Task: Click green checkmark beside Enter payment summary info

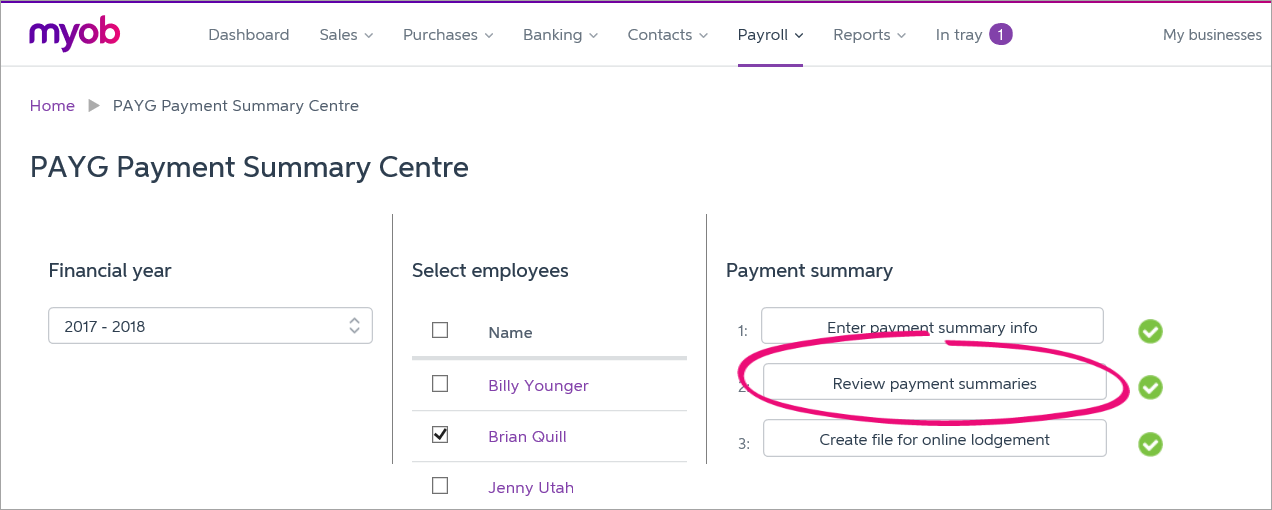Action: [1150, 331]
